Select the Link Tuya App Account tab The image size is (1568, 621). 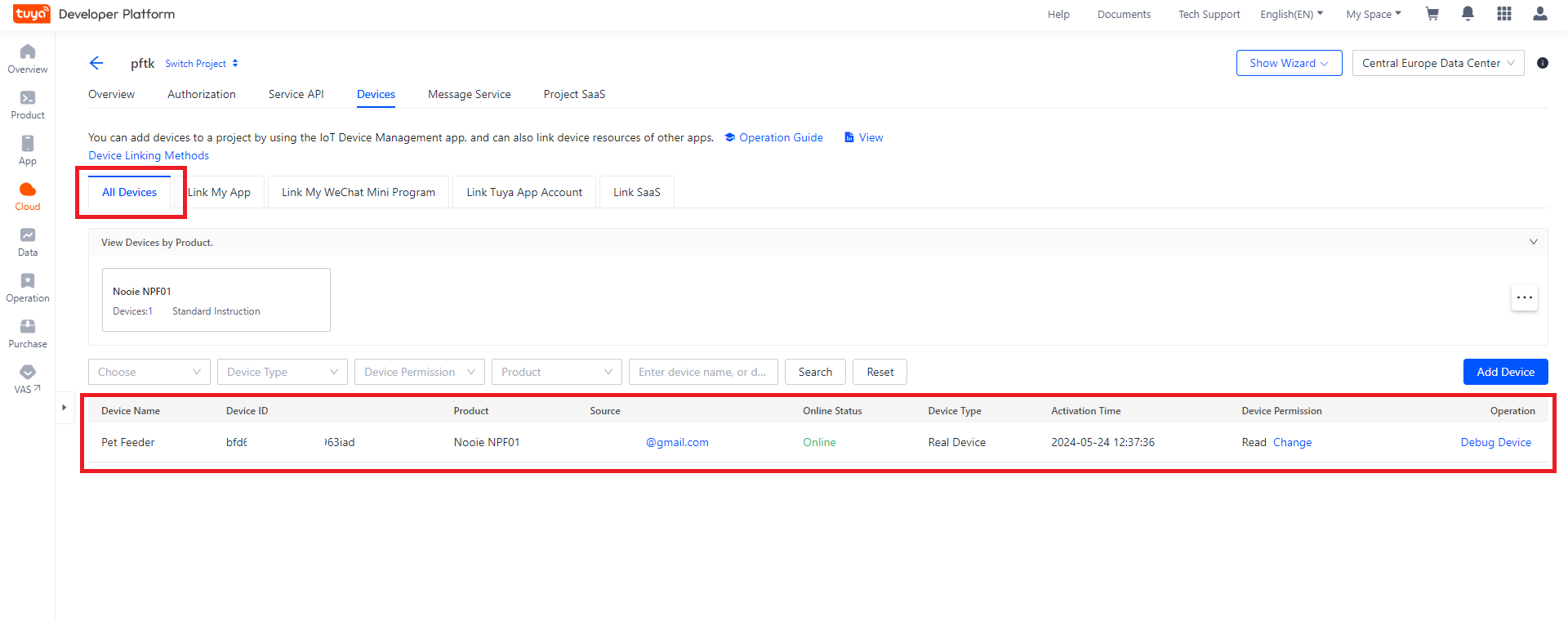(524, 192)
